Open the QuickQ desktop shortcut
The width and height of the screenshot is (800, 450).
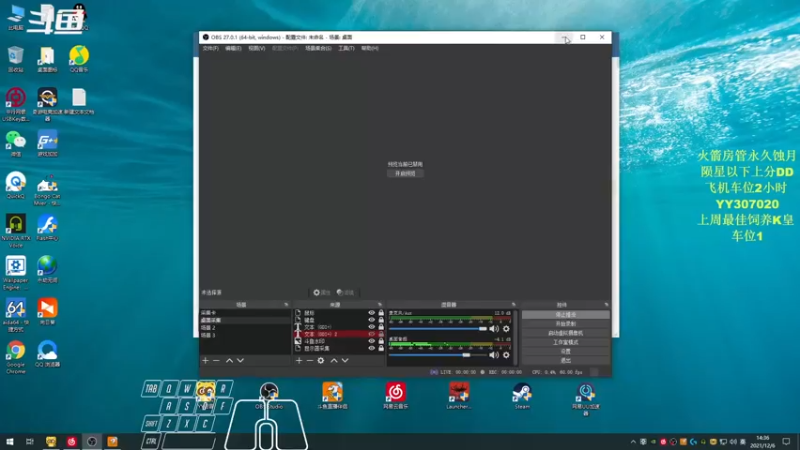pyautogui.click(x=16, y=185)
